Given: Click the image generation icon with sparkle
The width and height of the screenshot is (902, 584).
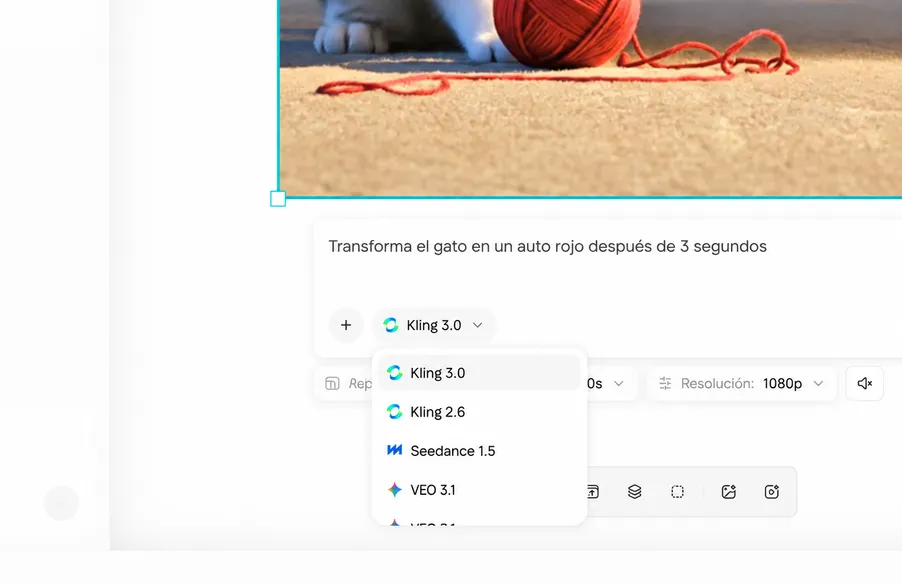Looking at the screenshot, I should [729, 492].
